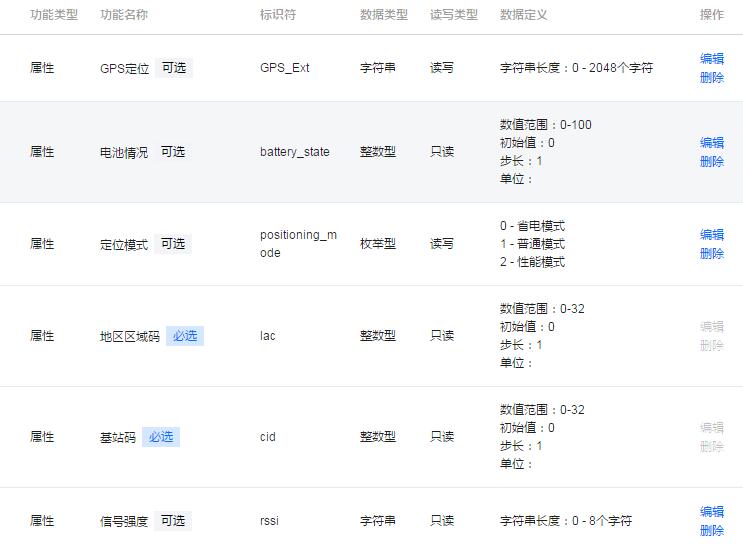Click the 读写类型 column header
This screenshot has width=743, height=548.
(x=454, y=15)
